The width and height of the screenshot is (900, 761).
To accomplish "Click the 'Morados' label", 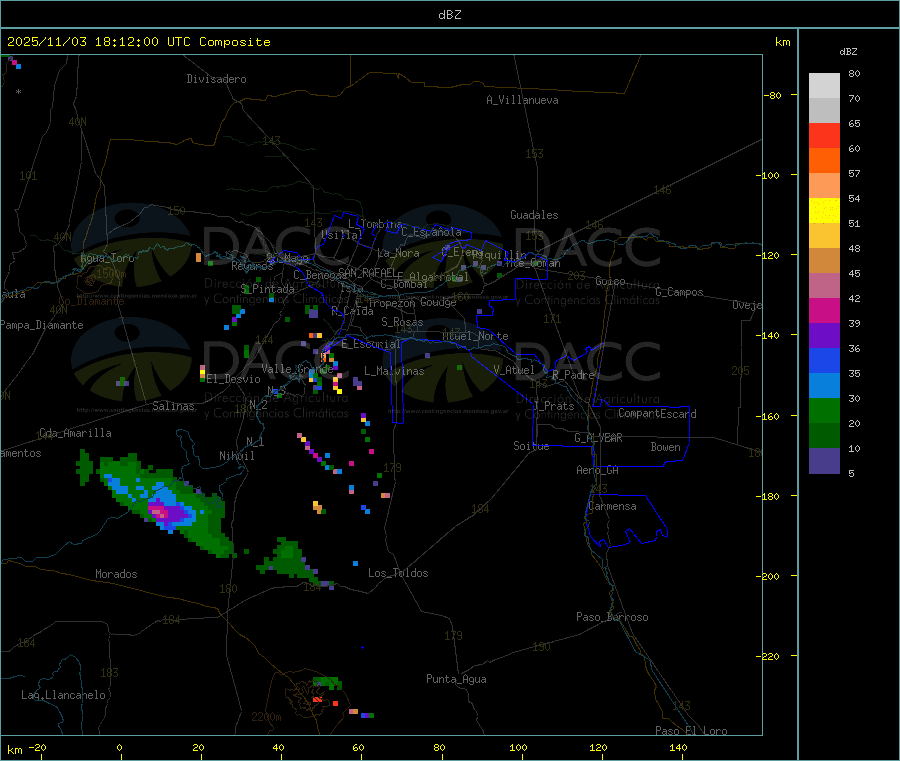I will click(116, 574).
